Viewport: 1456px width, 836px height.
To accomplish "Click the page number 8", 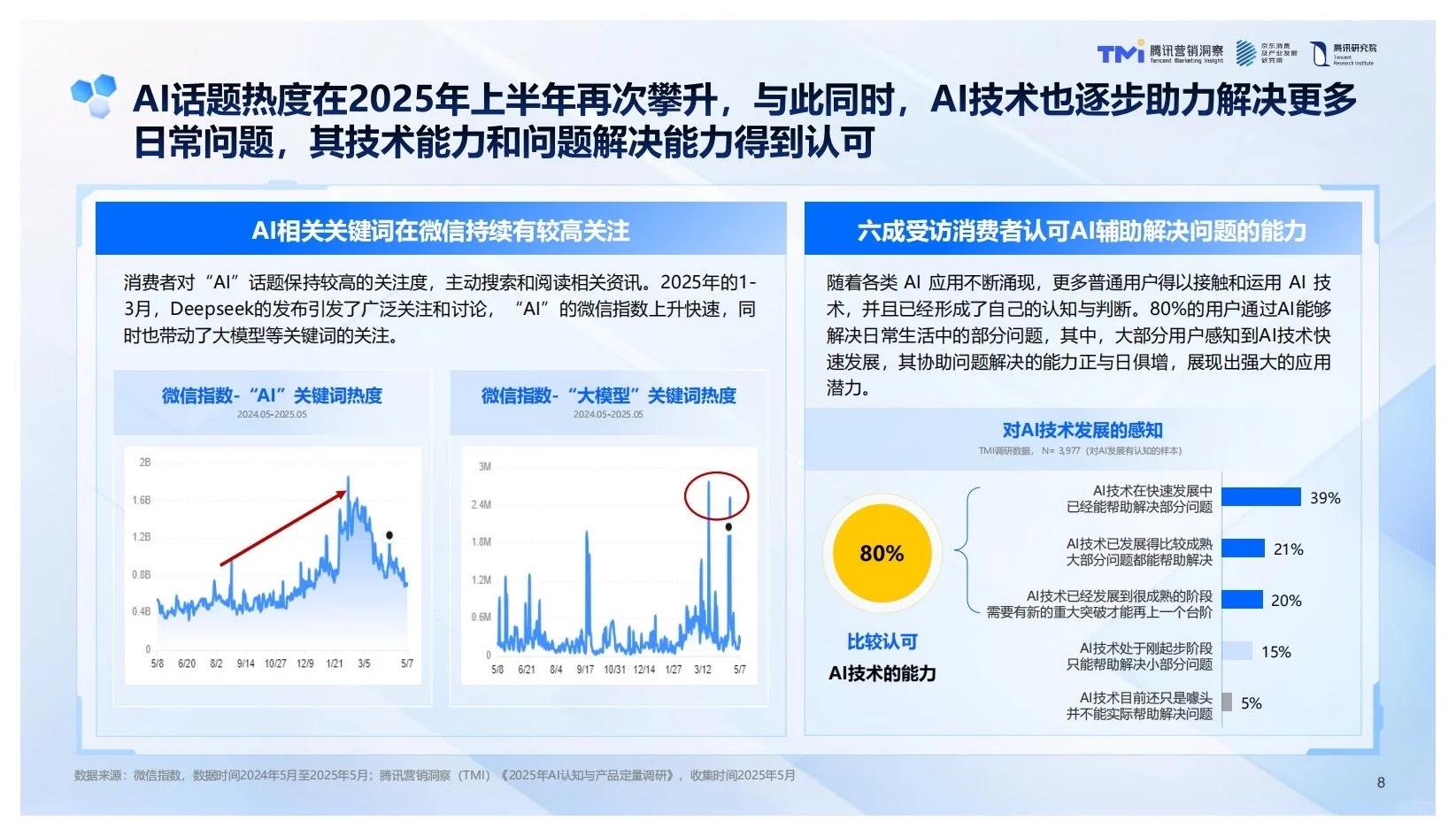I will click(x=1381, y=782).
